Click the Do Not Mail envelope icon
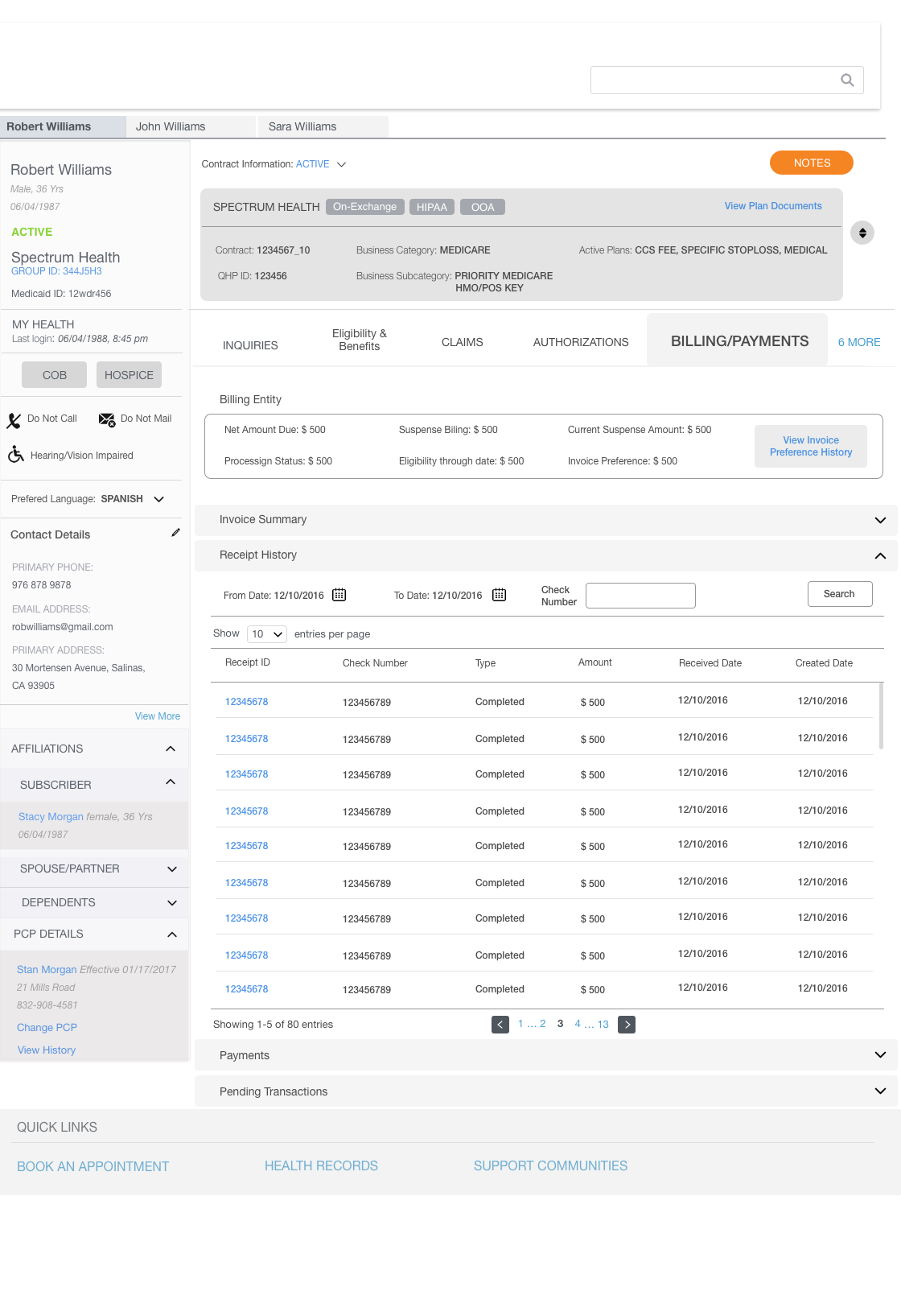The height and width of the screenshot is (1316, 901). (x=106, y=419)
